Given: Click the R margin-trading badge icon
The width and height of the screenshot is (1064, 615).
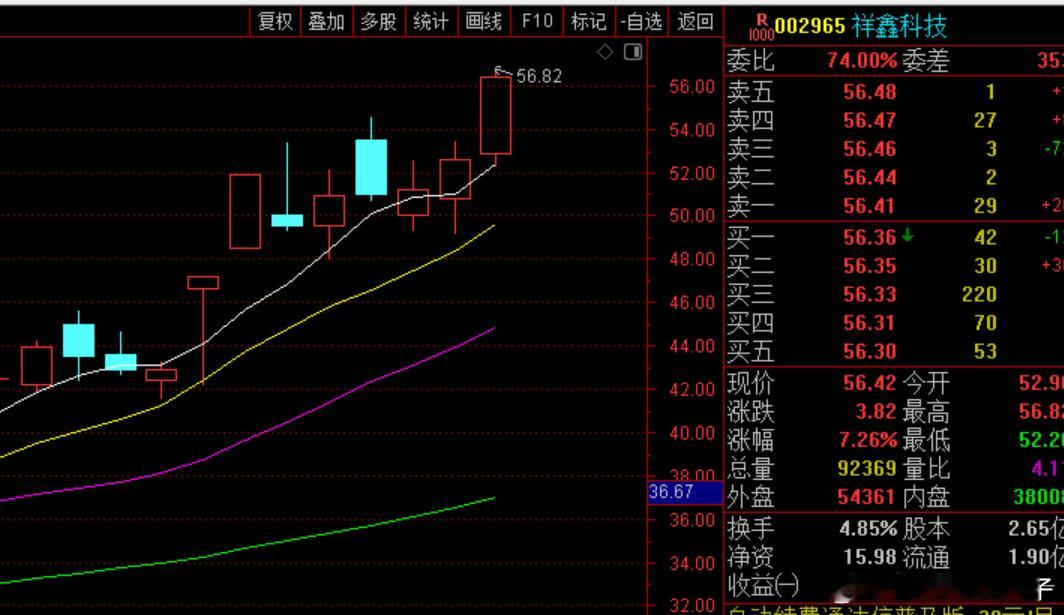Looking at the screenshot, I should 761,27.
